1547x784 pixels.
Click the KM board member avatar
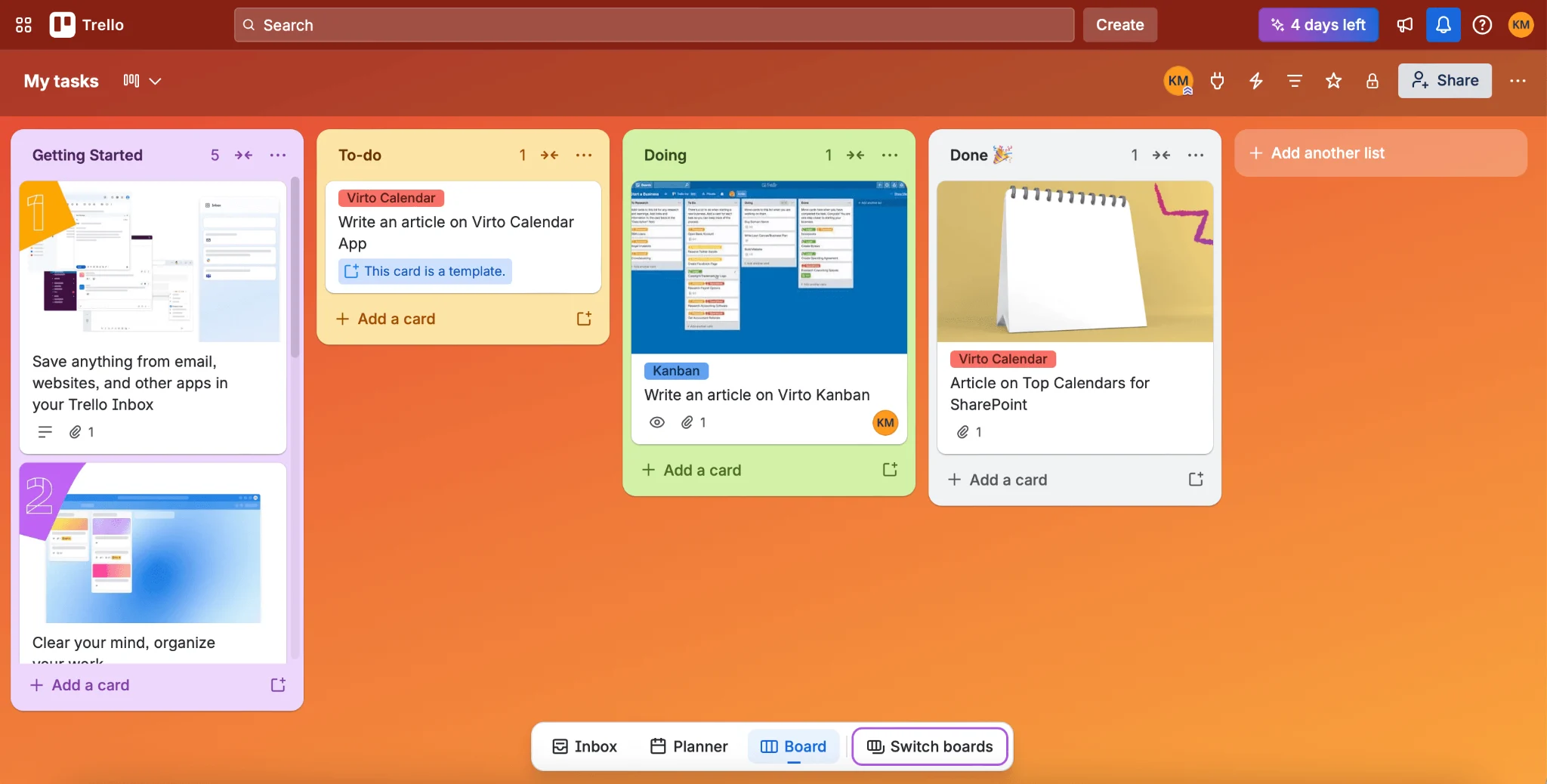click(x=1178, y=81)
